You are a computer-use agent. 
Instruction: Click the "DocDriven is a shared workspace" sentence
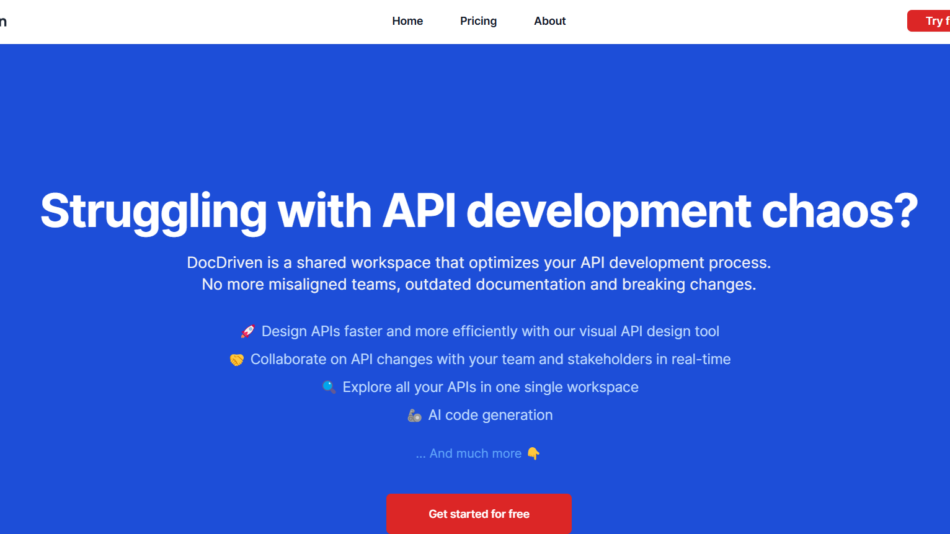tap(478, 263)
